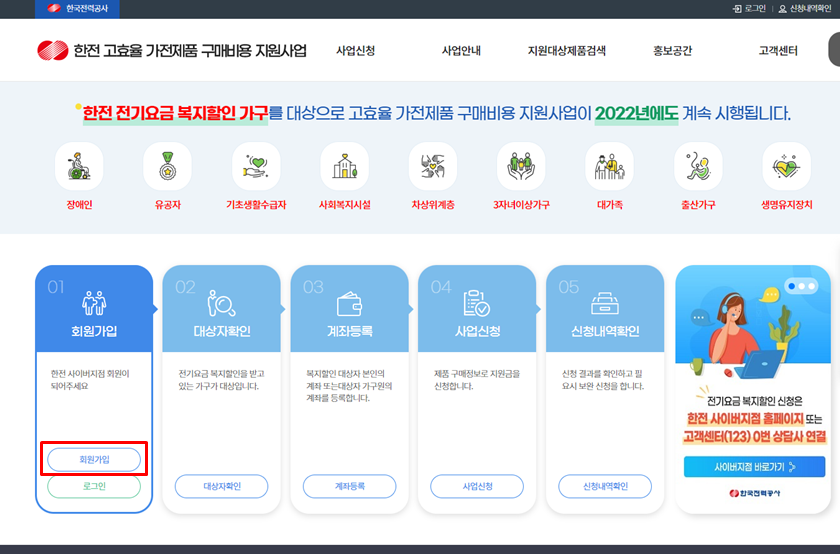840x554 pixels.
Task: Open the 홍보공간 menu
Action: (672, 51)
